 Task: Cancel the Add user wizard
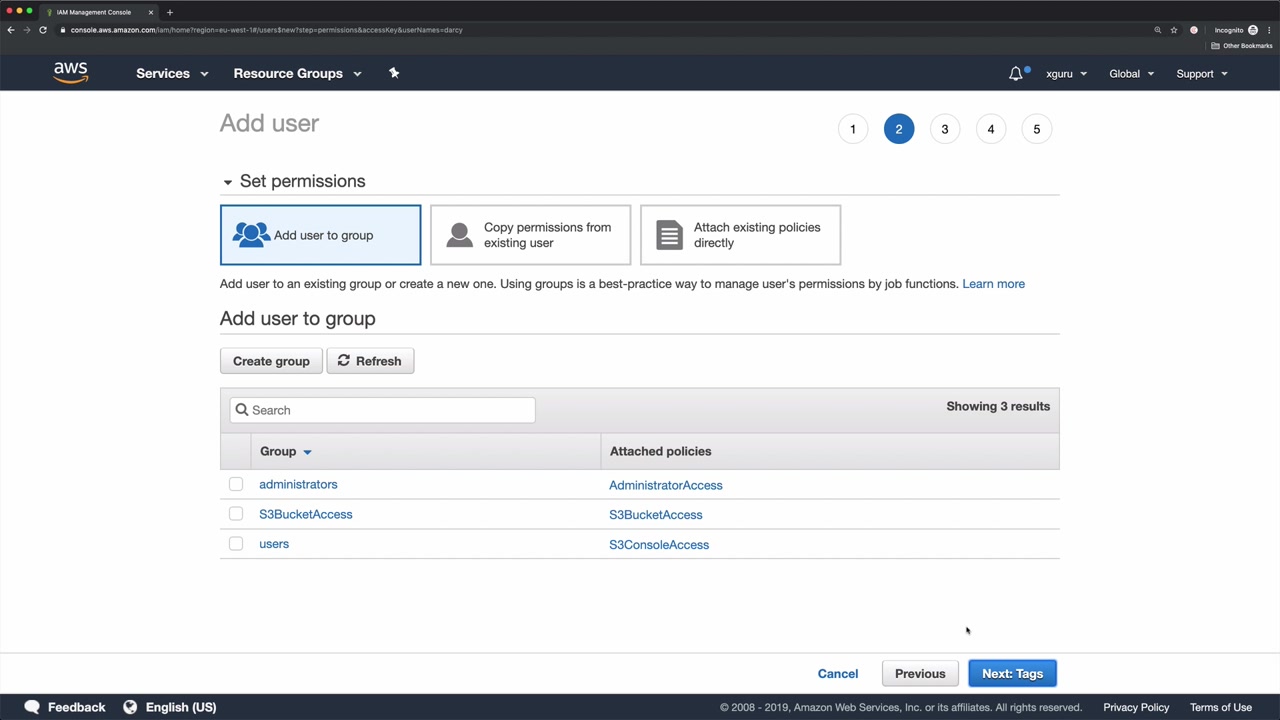[x=838, y=674]
